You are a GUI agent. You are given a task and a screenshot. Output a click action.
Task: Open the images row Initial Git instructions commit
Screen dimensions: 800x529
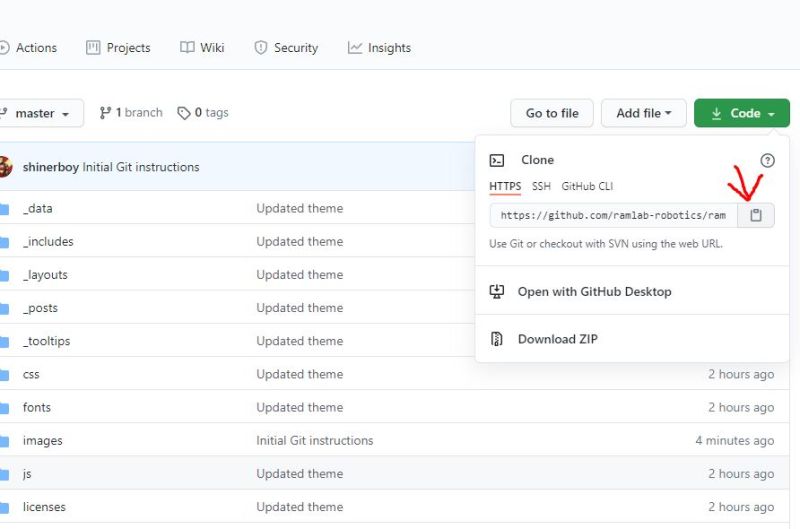coord(315,441)
